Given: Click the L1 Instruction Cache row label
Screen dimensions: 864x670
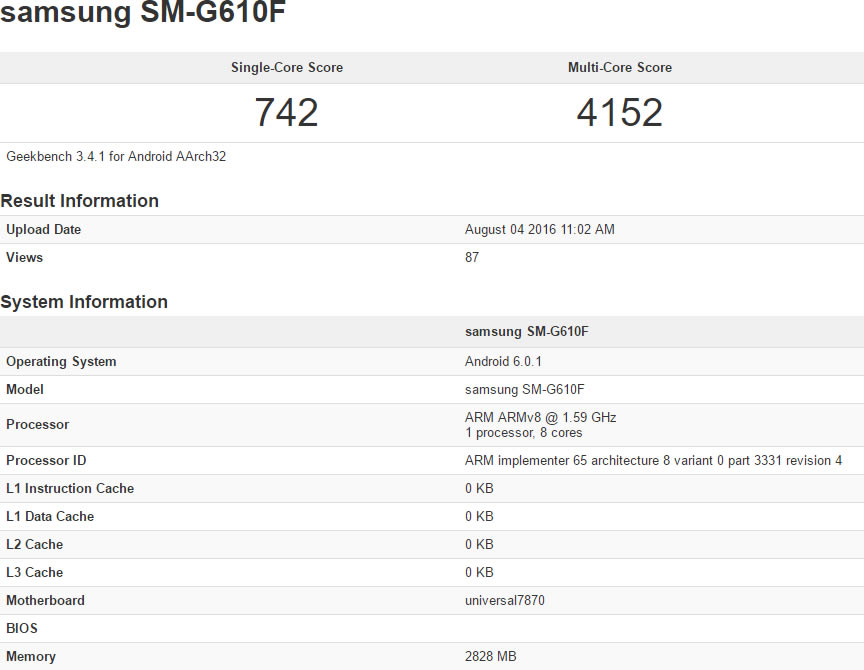Looking at the screenshot, I should [x=70, y=489].
